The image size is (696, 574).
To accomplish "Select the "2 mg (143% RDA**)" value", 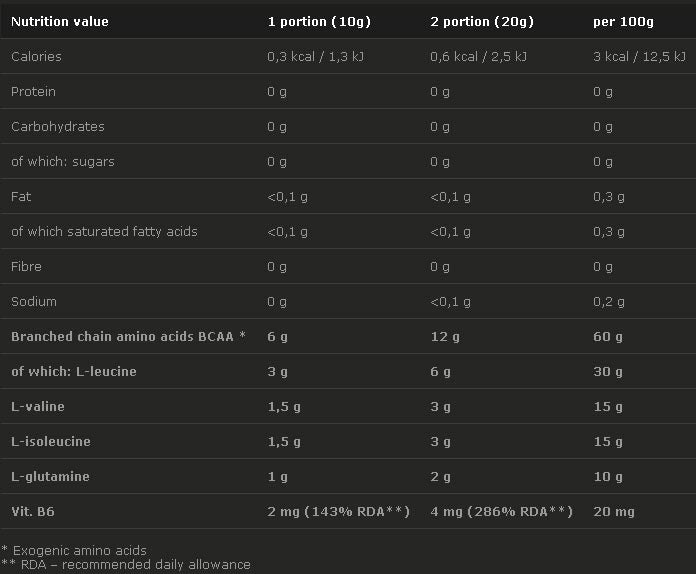I will 339,511.
